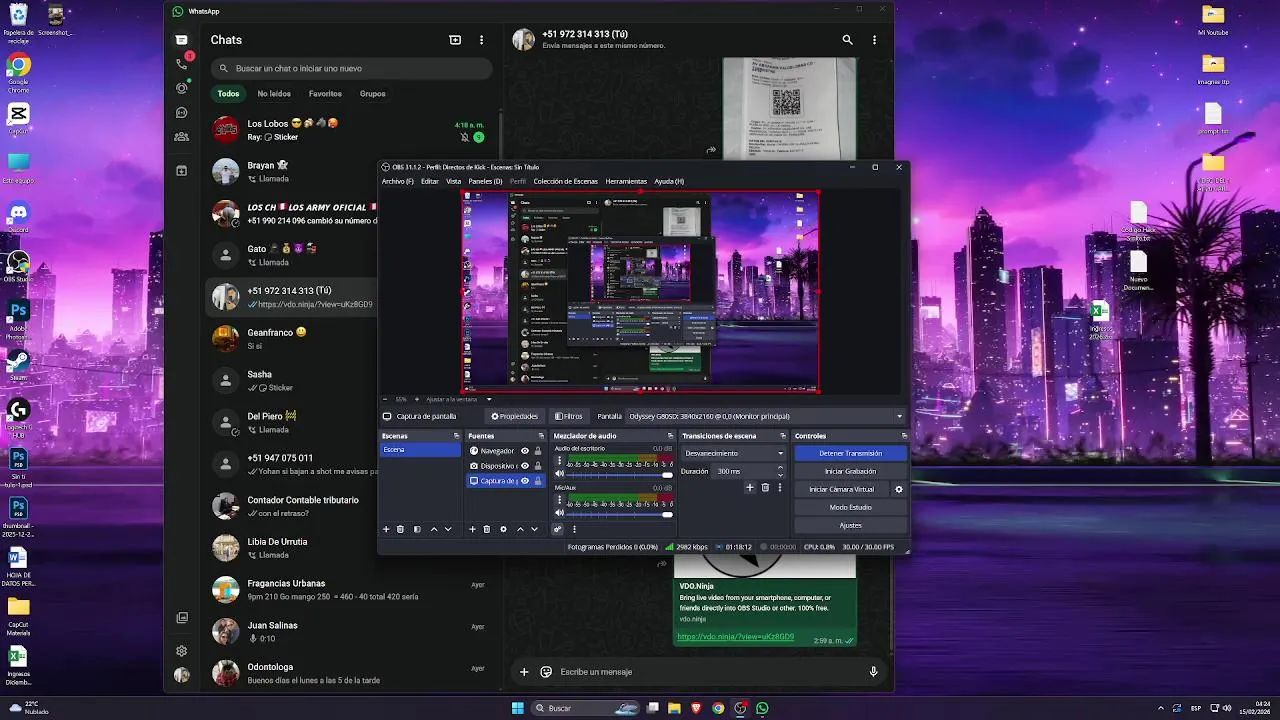
Task: Switch to Grupos chat filter
Action: point(373,94)
